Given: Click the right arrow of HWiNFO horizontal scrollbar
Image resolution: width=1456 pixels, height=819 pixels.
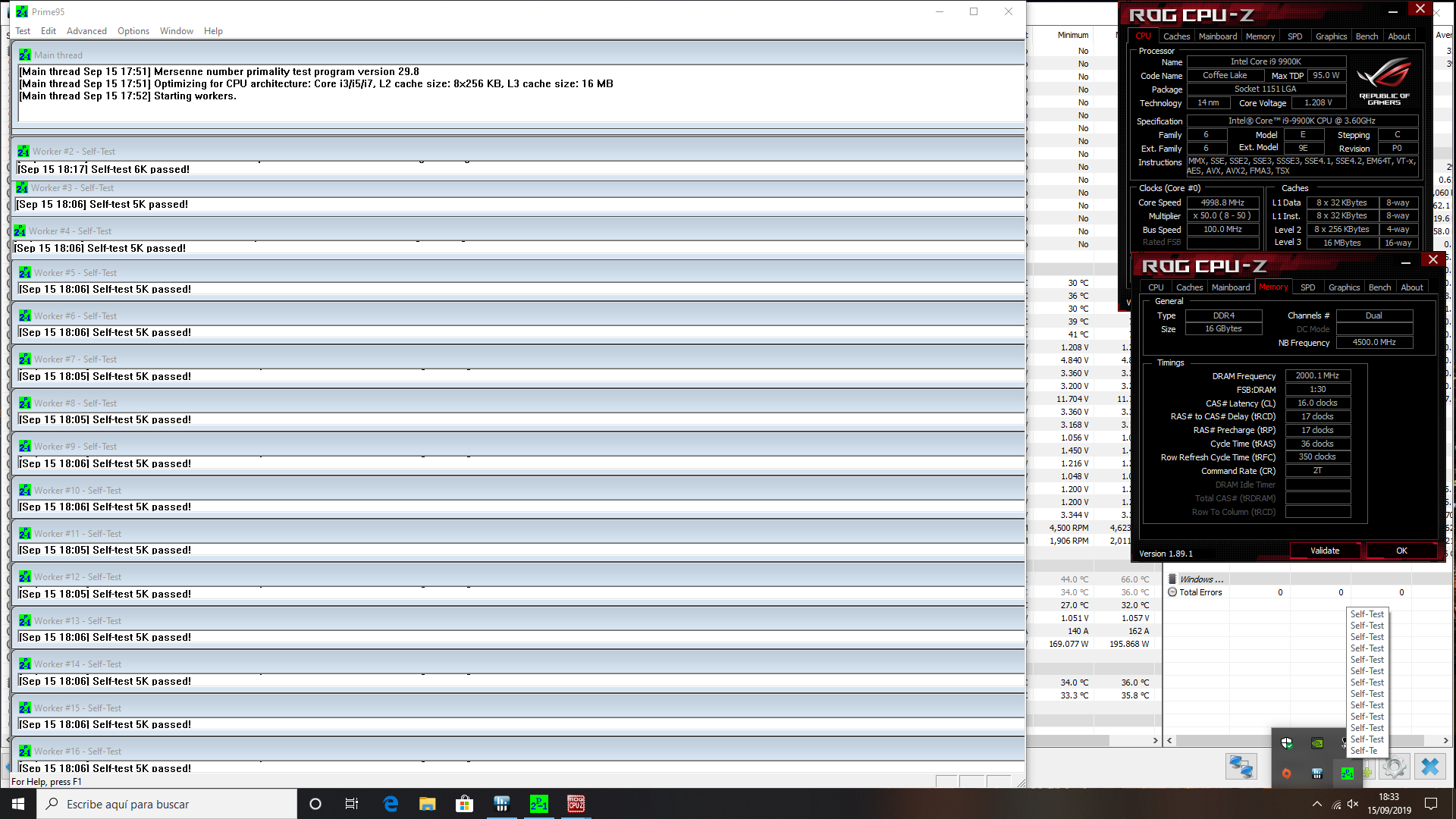Looking at the screenshot, I should tap(1445, 740).
